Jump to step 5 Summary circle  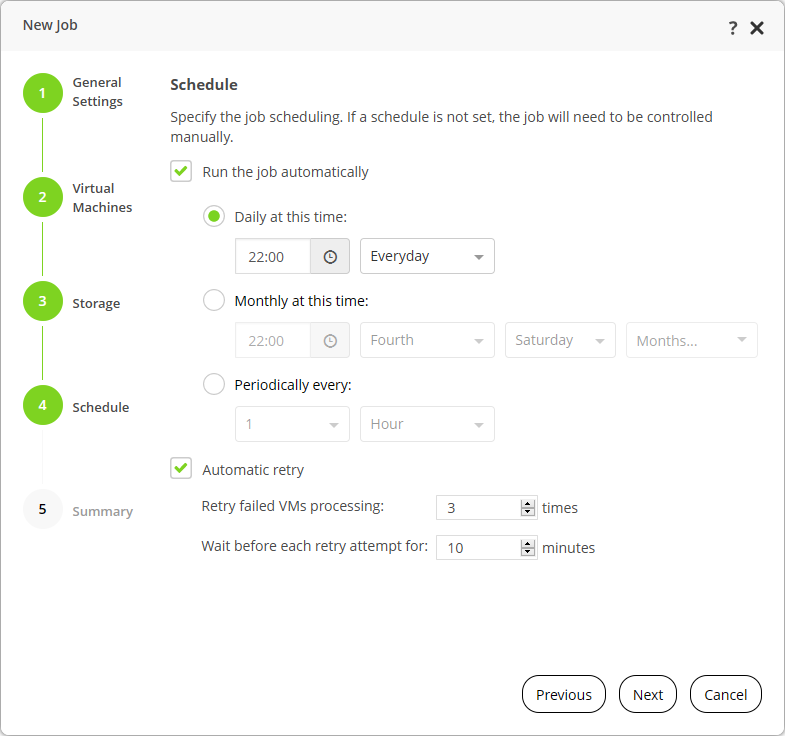[43, 509]
